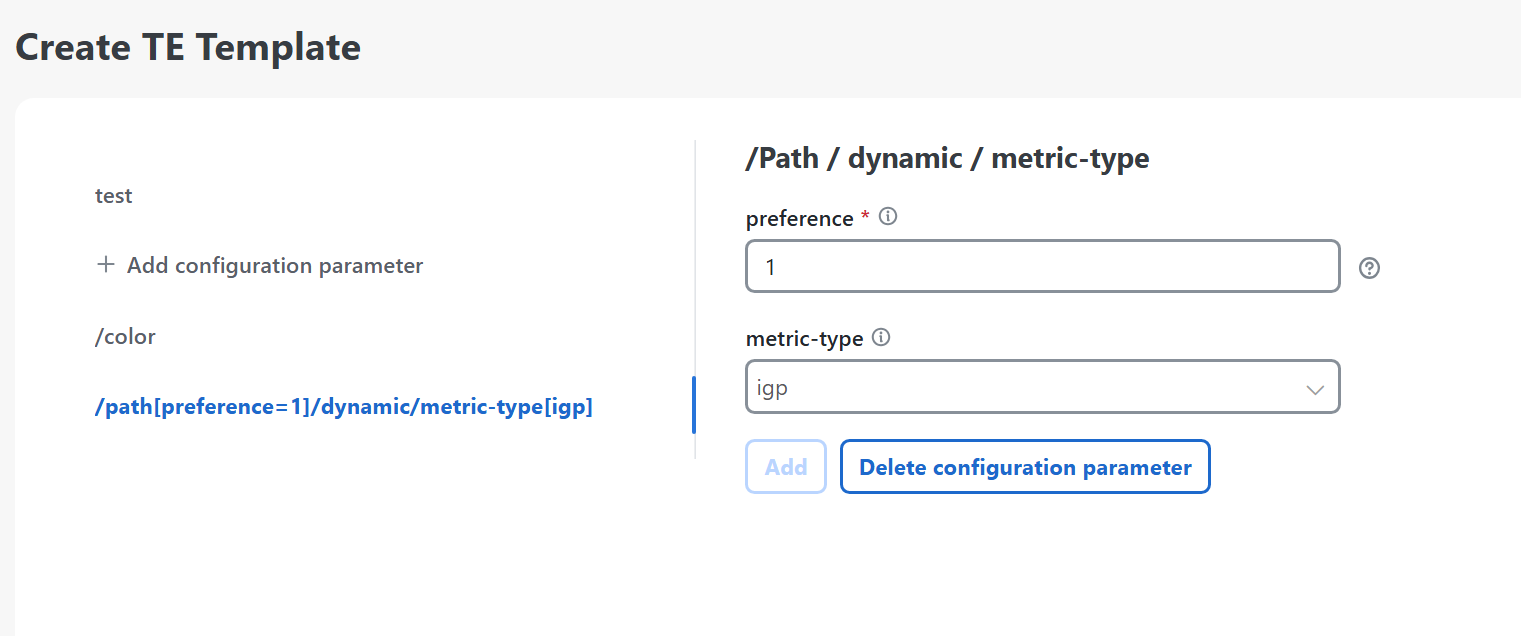Select the /color parameter entry

[x=126, y=337]
